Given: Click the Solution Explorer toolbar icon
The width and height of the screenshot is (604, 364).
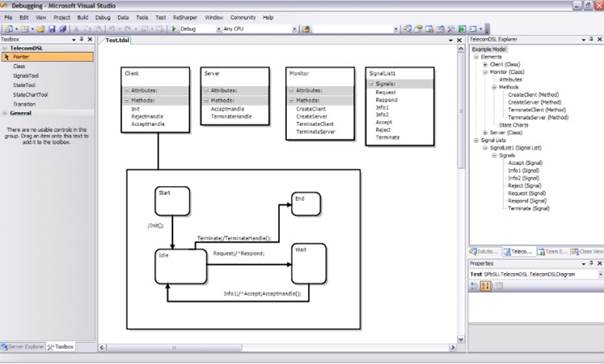Looking at the screenshot, I should coord(408,29).
